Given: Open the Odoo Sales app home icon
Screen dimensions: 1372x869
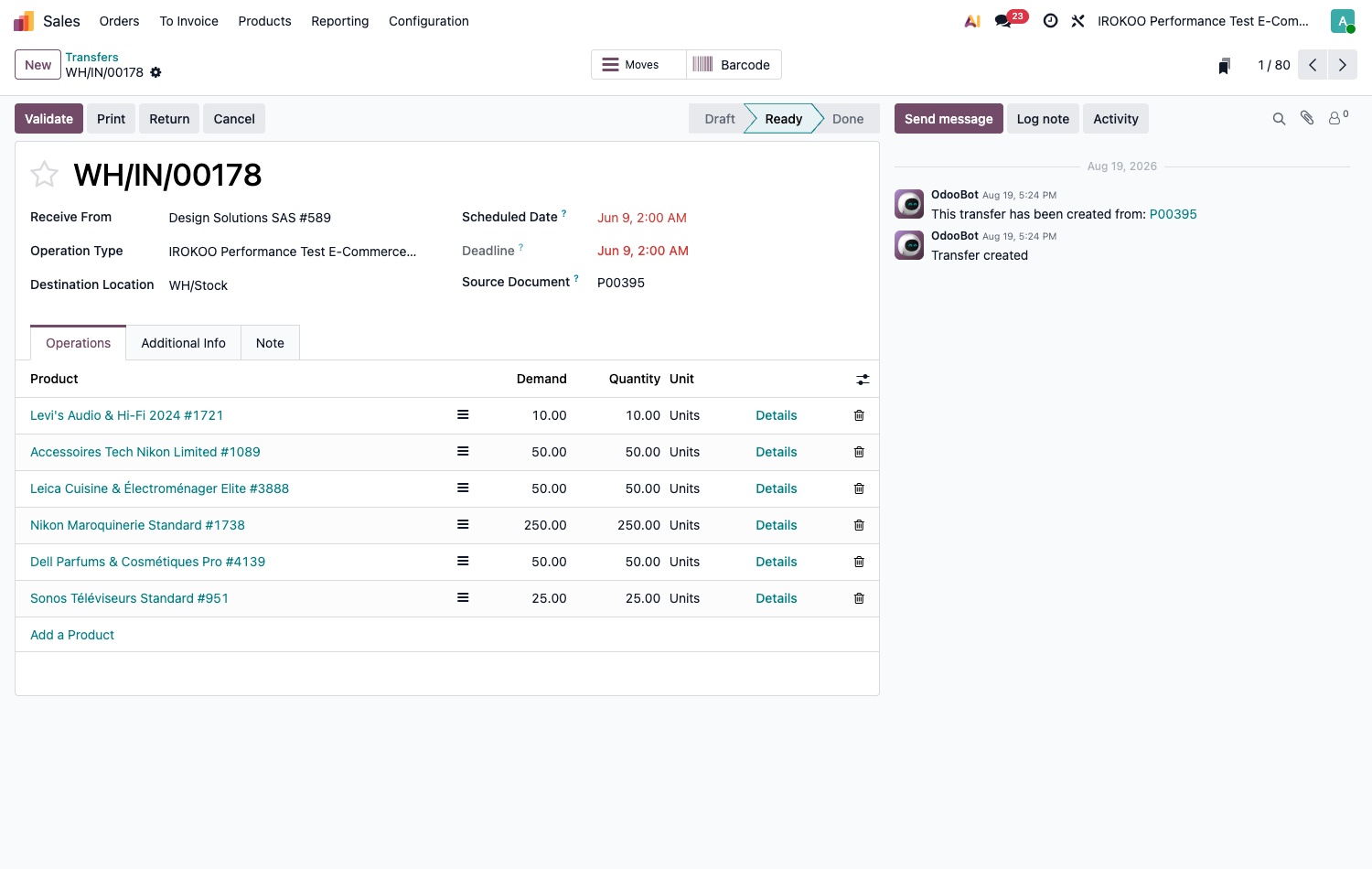Looking at the screenshot, I should pos(24,21).
